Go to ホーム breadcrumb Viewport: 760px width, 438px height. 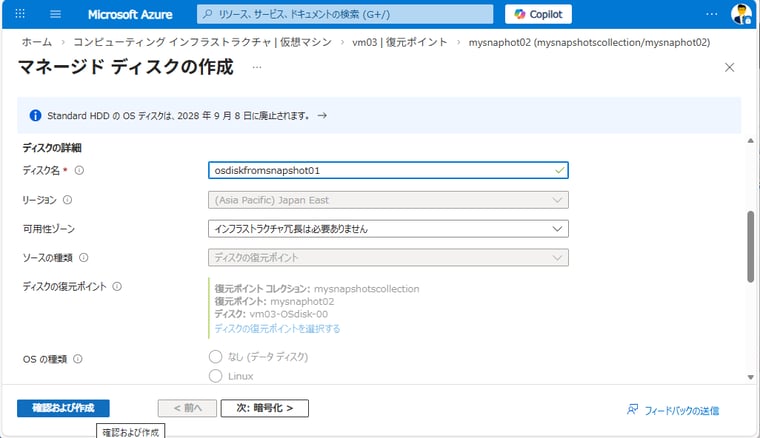(37, 42)
